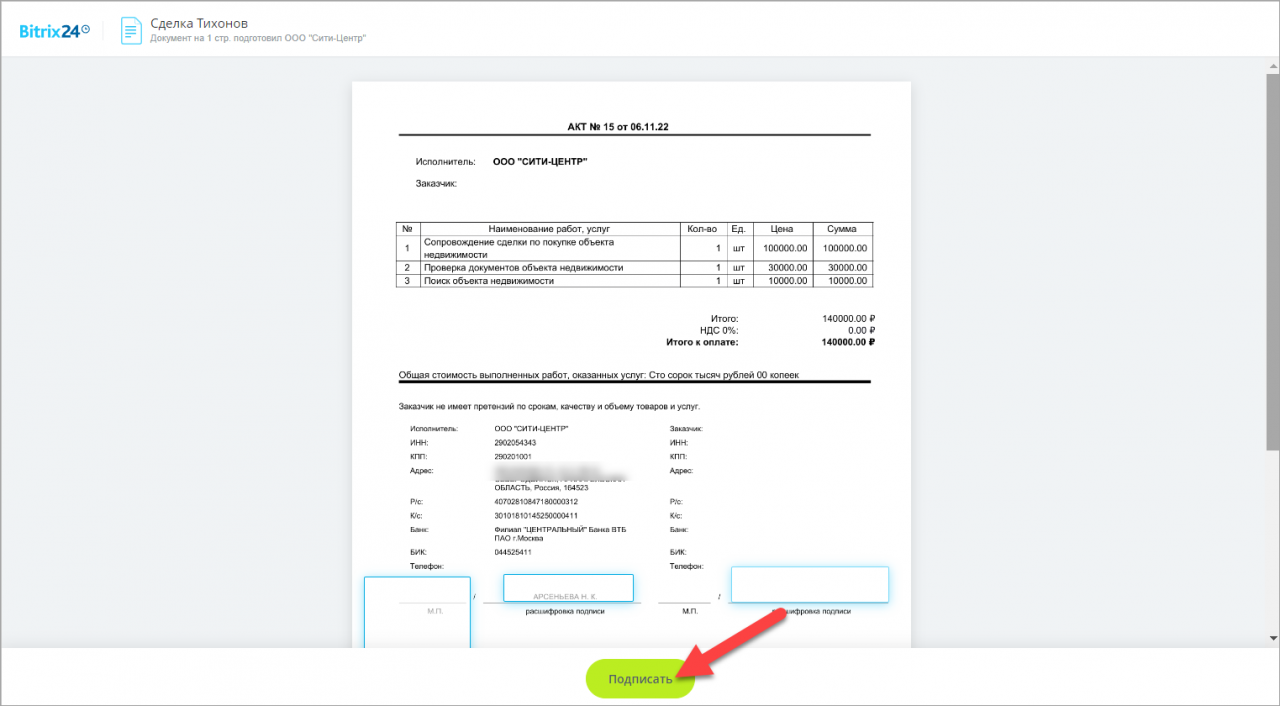Click the document icon beside Сделка Тихонов
Viewport: 1280px width, 706px height.
click(x=131, y=30)
